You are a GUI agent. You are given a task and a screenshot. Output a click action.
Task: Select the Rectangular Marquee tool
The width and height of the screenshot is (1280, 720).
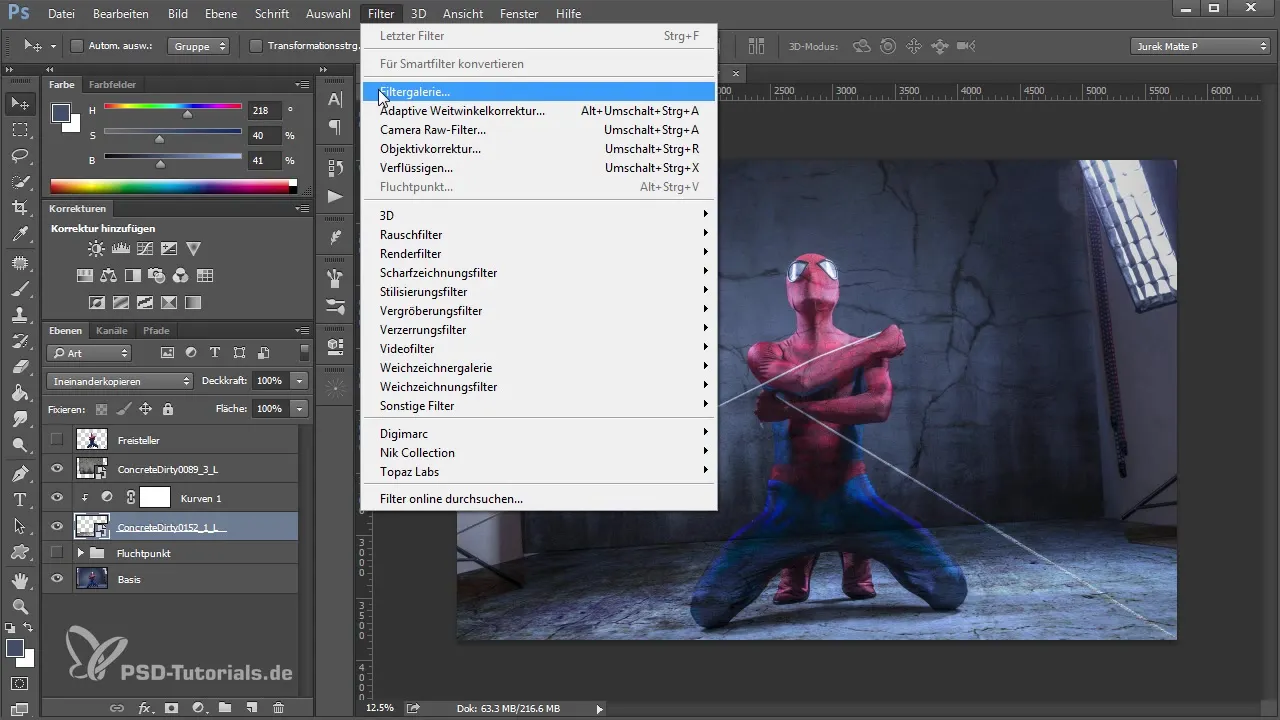coord(19,130)
